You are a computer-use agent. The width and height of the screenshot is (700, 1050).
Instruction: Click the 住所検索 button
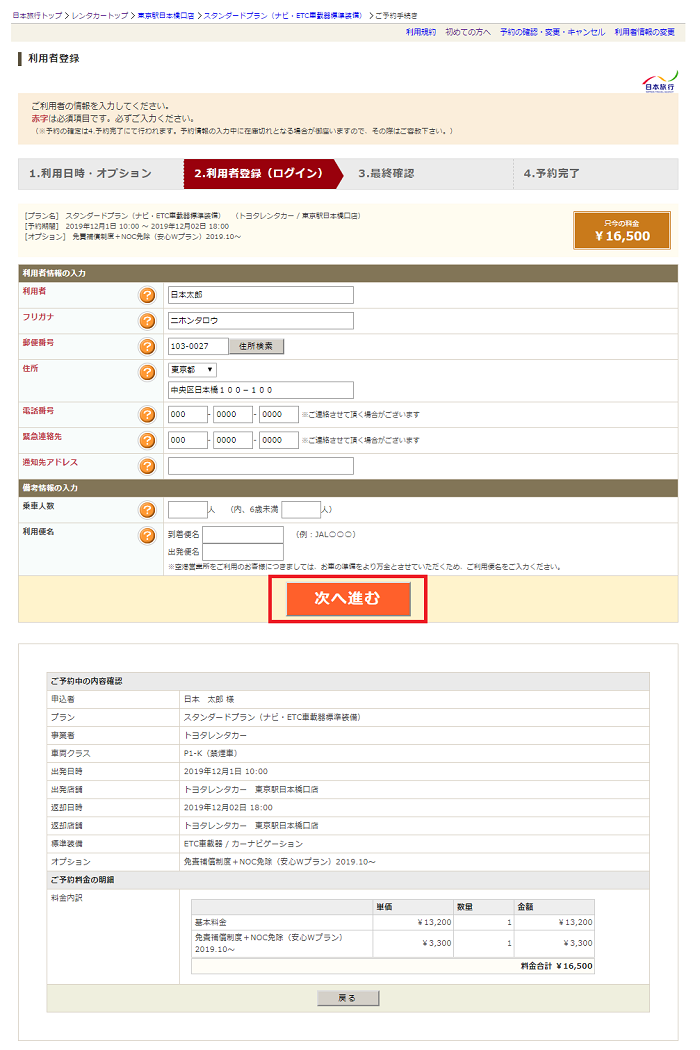257,346
